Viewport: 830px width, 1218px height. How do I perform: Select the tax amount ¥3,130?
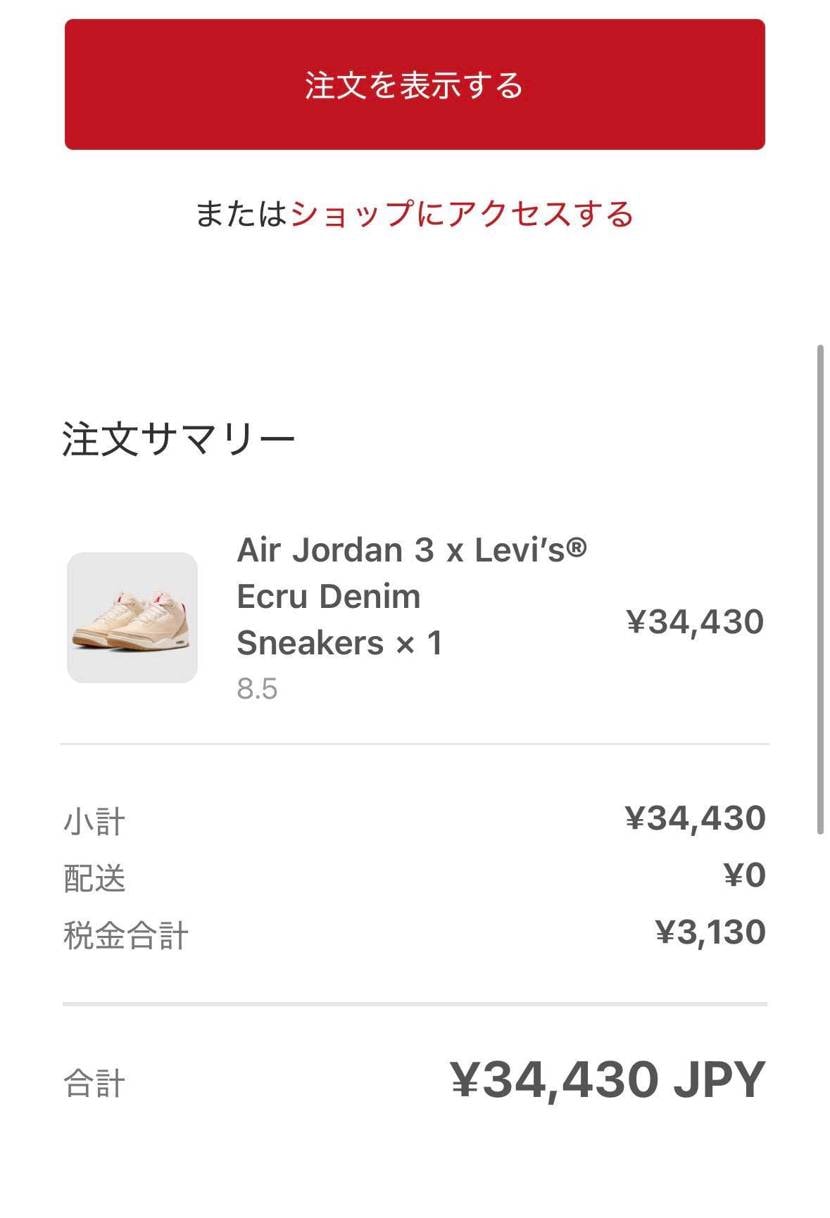710,932
